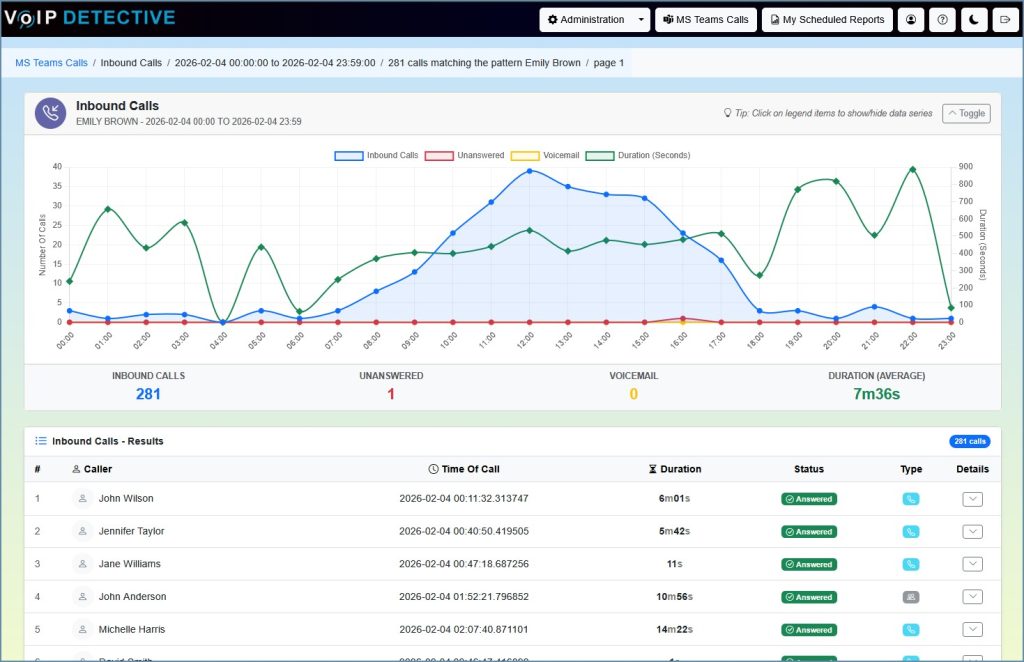Select the 12:00 peak point on the chart
This screenshot has height=662, width=1024.
[531, 172]
